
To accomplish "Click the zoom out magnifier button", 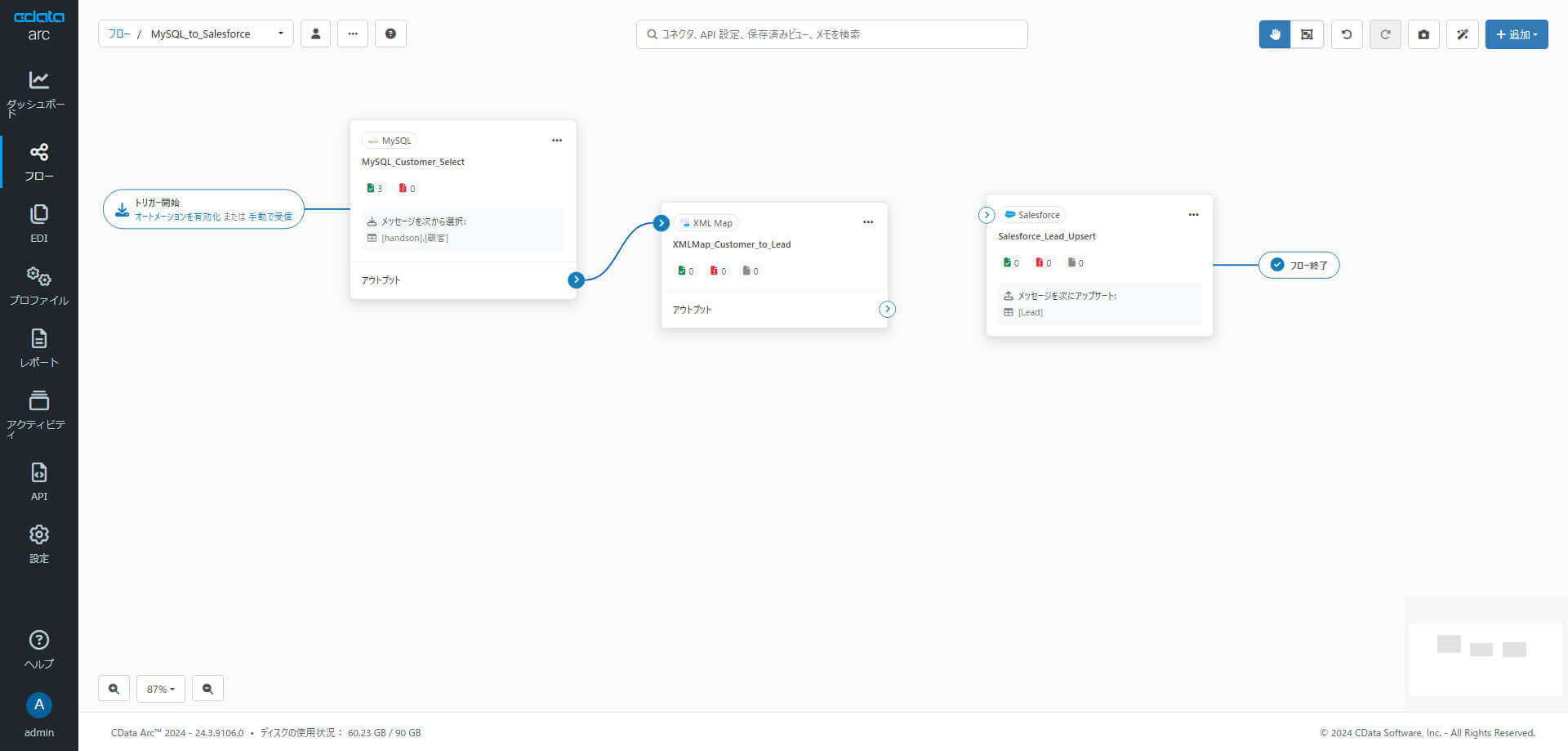I will [x=207, y=689].
